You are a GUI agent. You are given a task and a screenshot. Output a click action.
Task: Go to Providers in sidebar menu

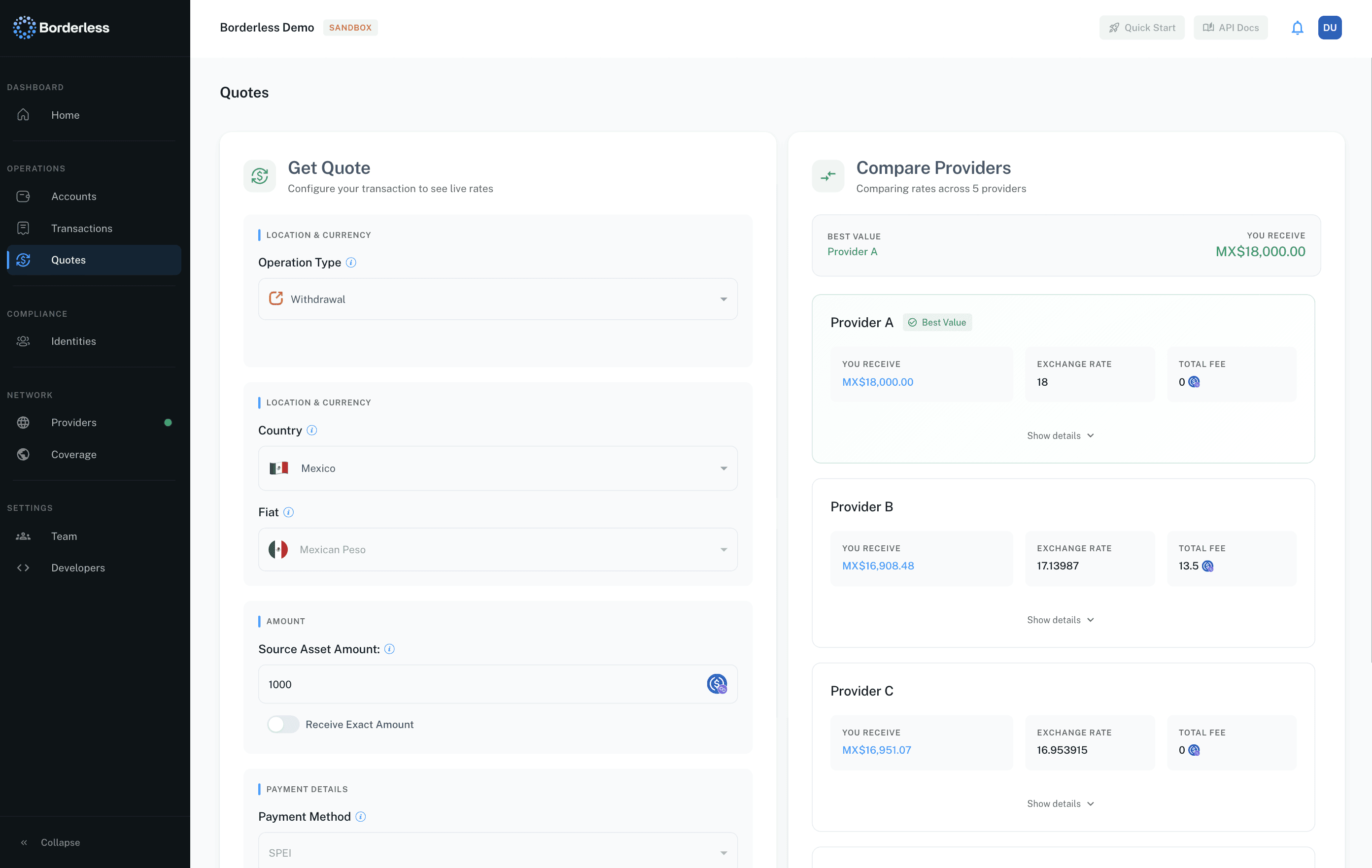(73, 423)
